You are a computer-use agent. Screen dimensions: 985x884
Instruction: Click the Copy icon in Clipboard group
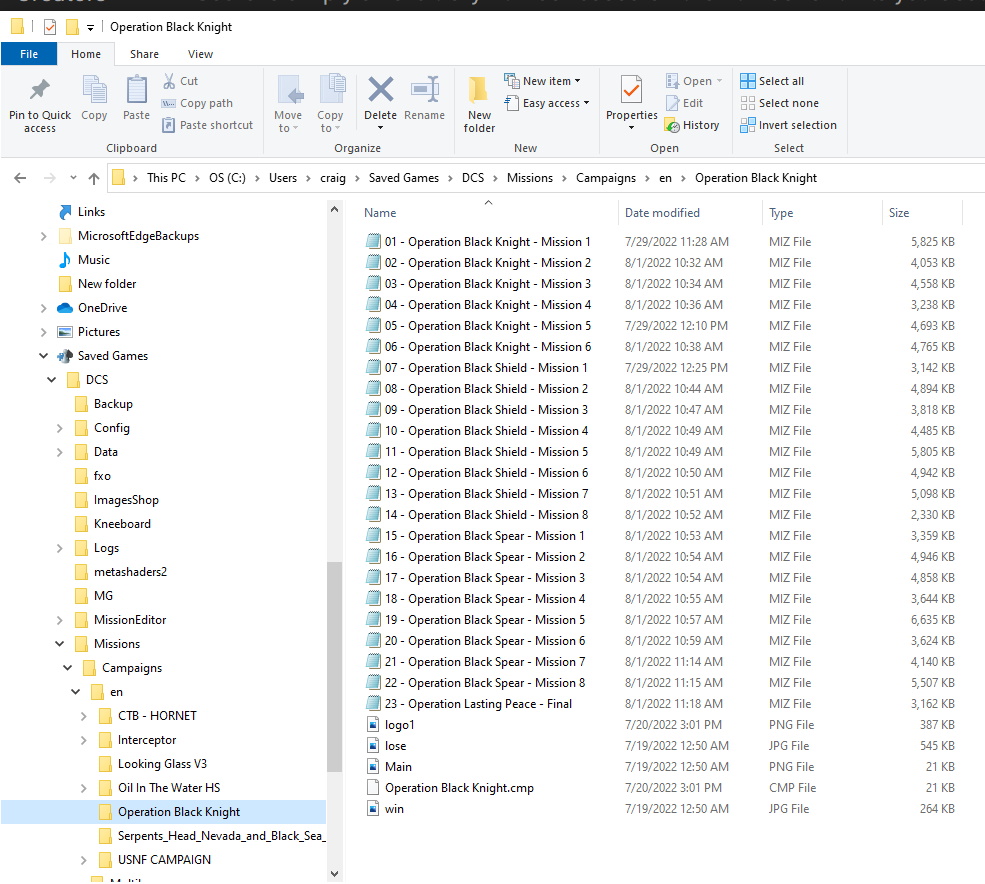pos(94,89)
